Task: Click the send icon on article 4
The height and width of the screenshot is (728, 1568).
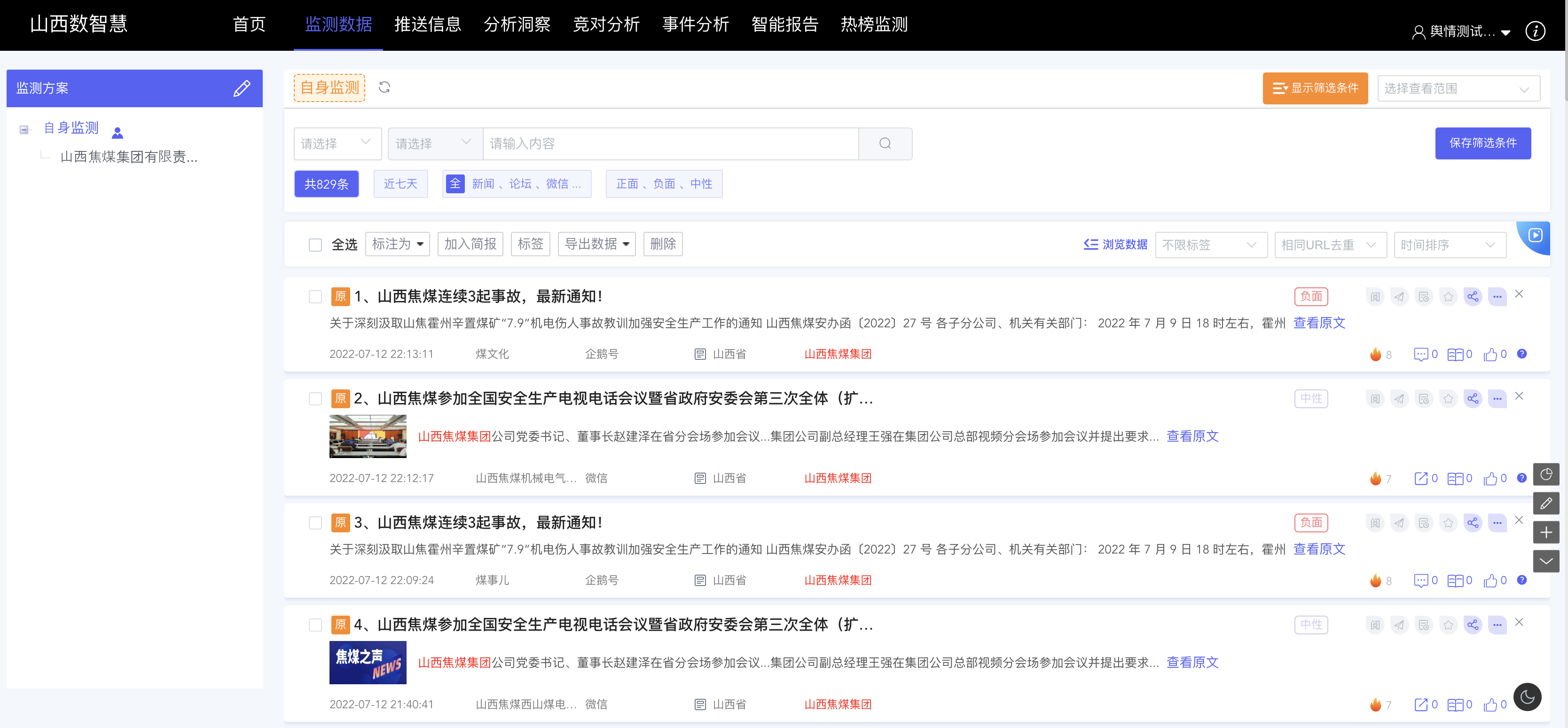Action: click(1399, 625)
